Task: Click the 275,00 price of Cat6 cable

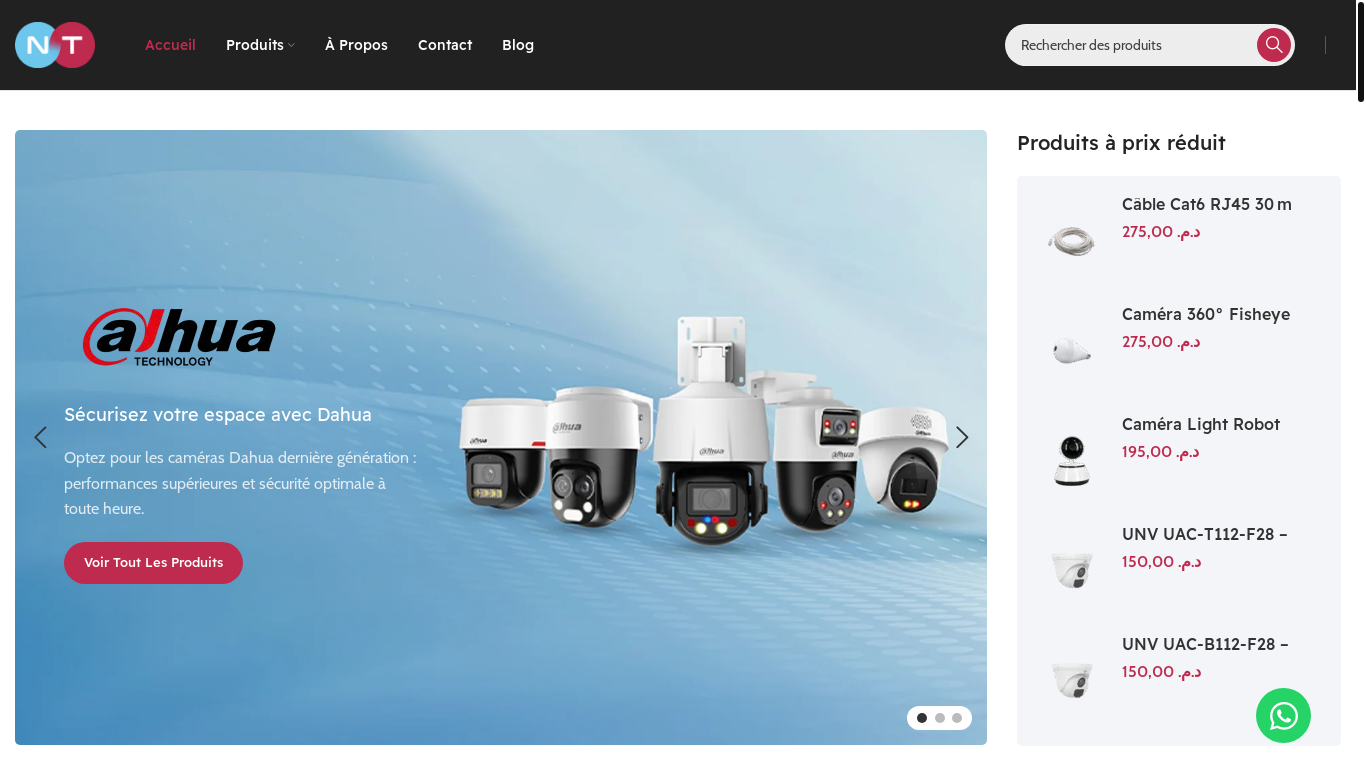Action: point(1161,231)
